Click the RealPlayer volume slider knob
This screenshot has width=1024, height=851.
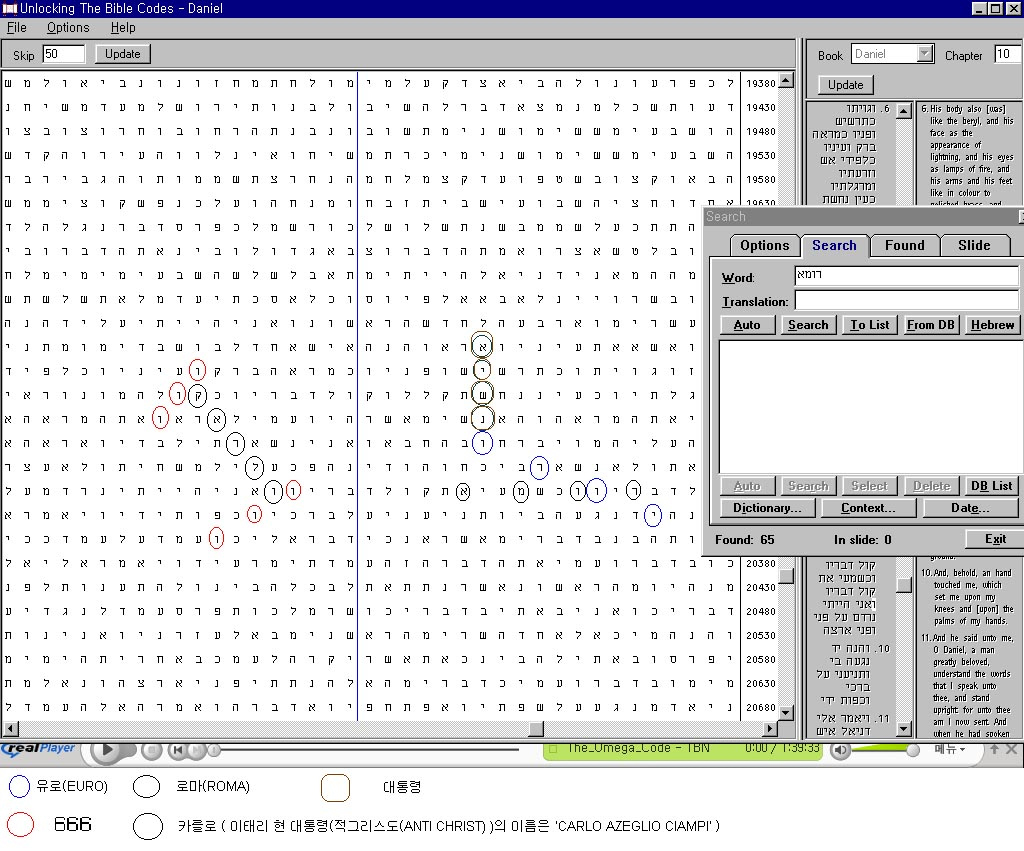pos(913,750)
